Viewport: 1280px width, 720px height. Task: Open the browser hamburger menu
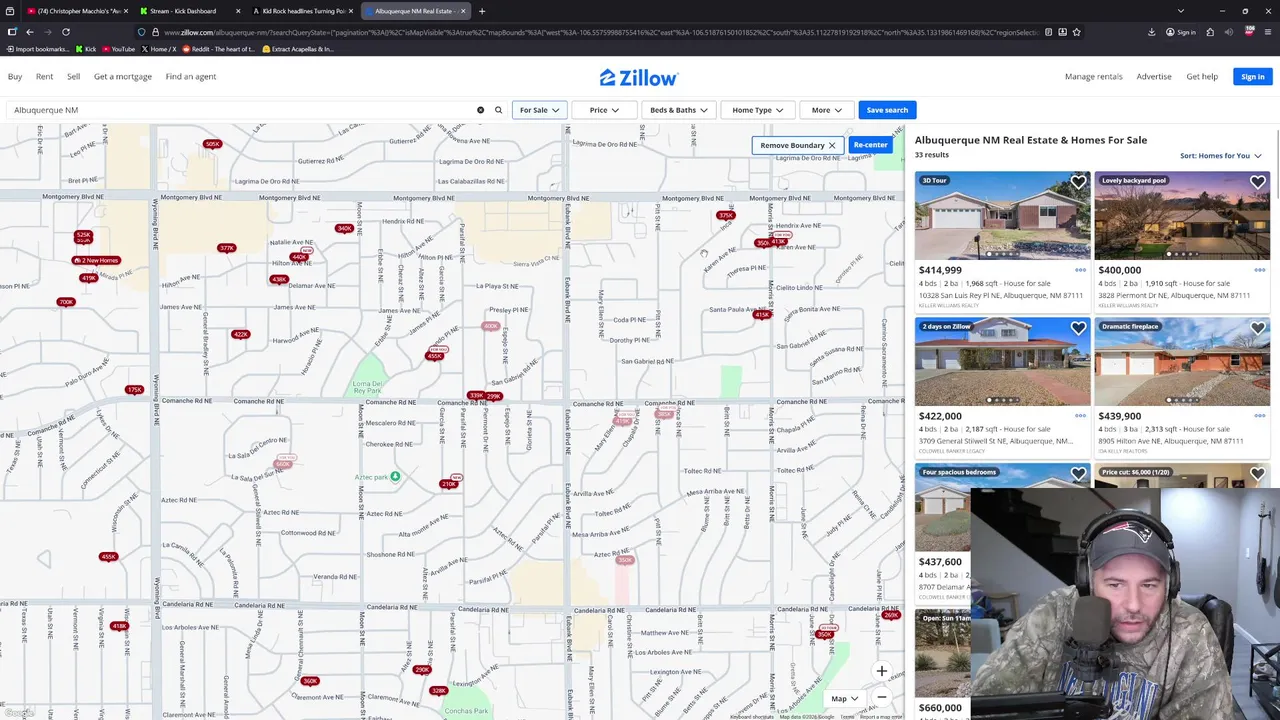[x=1269, y=32]
